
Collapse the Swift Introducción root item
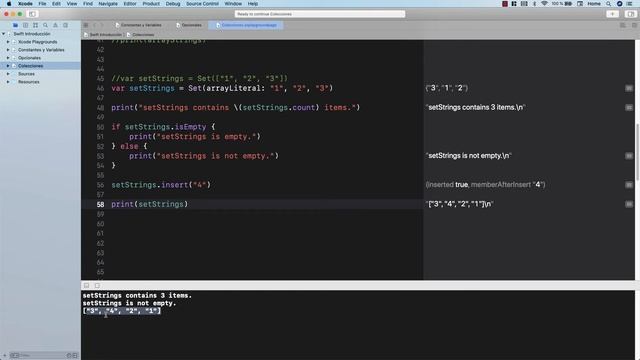pos(4,34)
